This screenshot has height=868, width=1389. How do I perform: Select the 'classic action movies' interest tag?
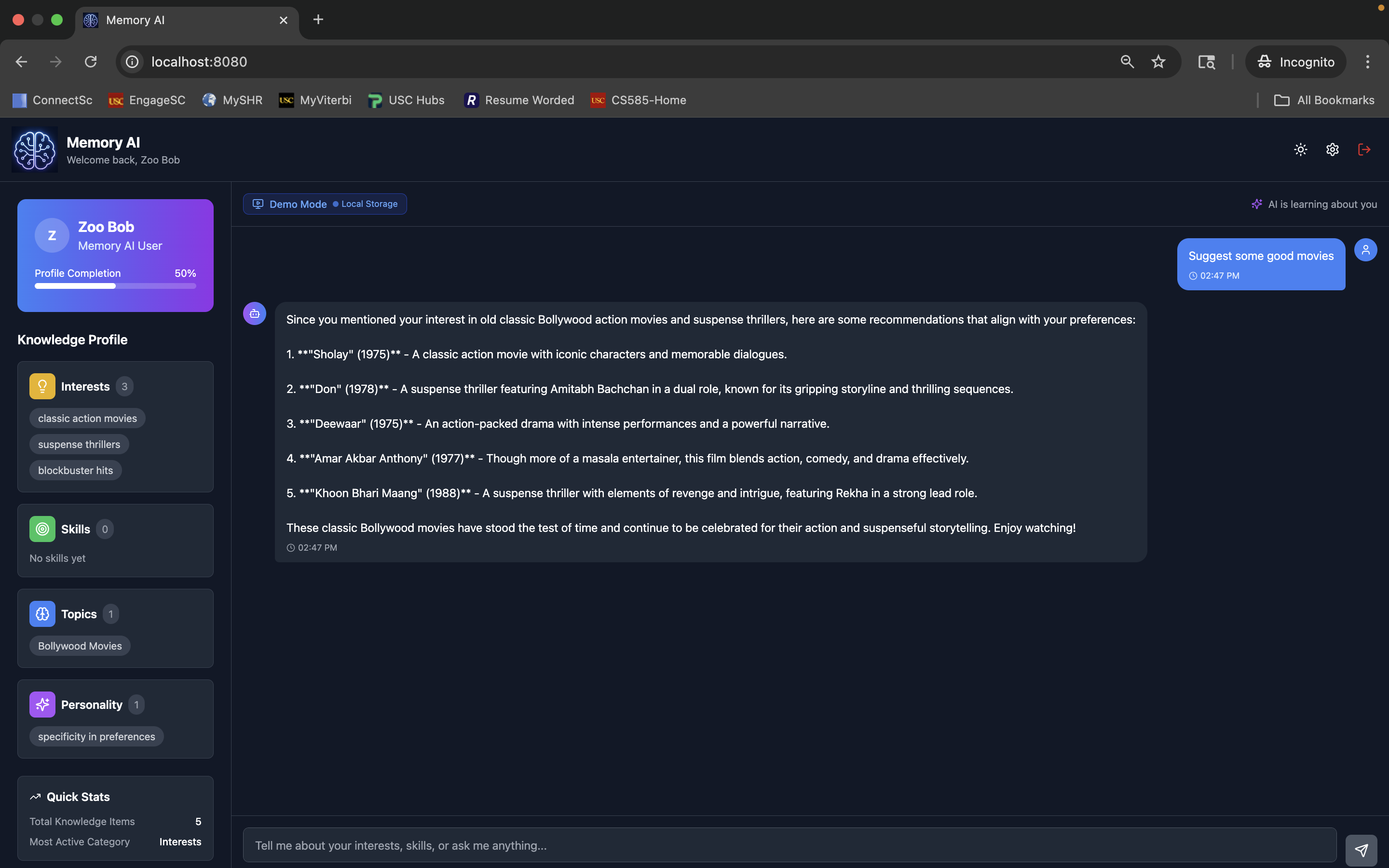click(x=87, y=419)
